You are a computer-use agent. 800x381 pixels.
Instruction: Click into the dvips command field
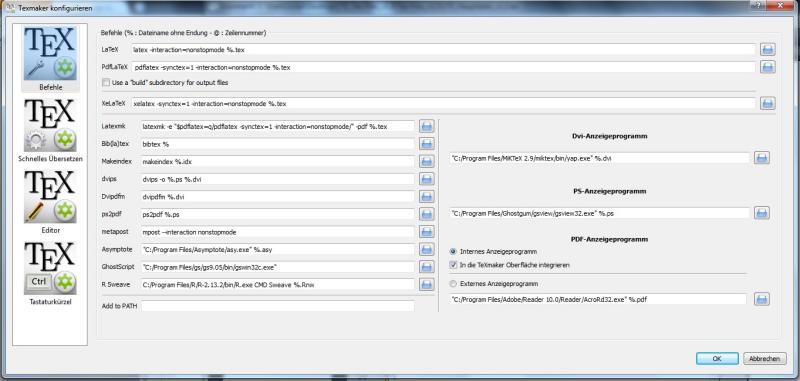[278, 179]
